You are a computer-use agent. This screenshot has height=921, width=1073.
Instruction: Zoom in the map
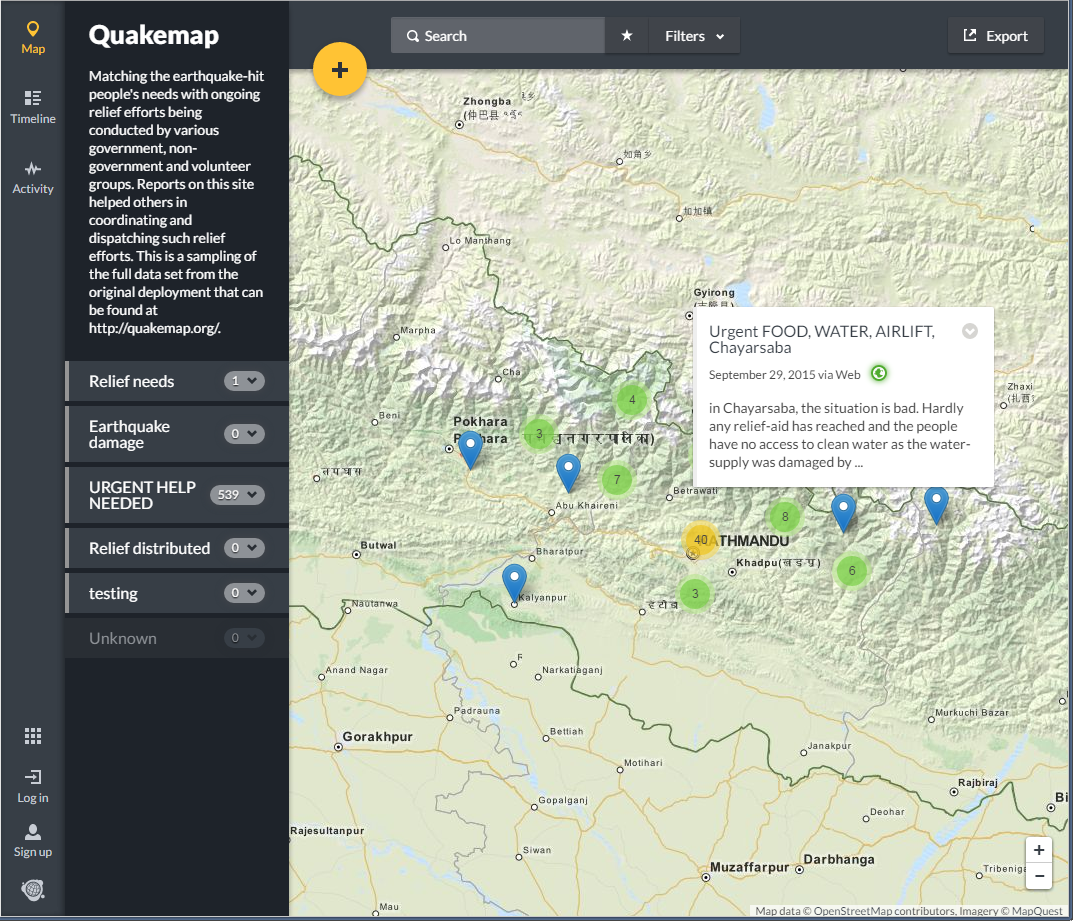[x=1039, y=850]
